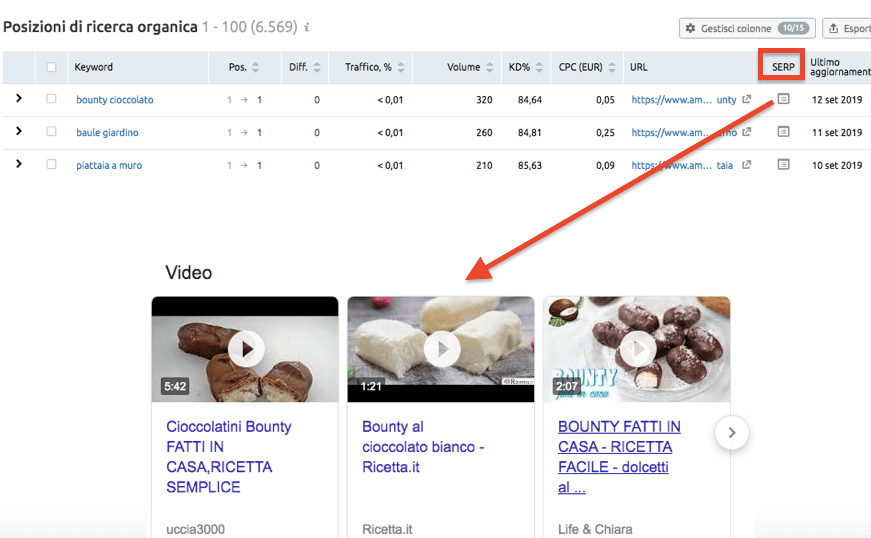This screenshot has height=538, width=871.
Task: Sort table by Diff. column arrows
Action: 317,67
